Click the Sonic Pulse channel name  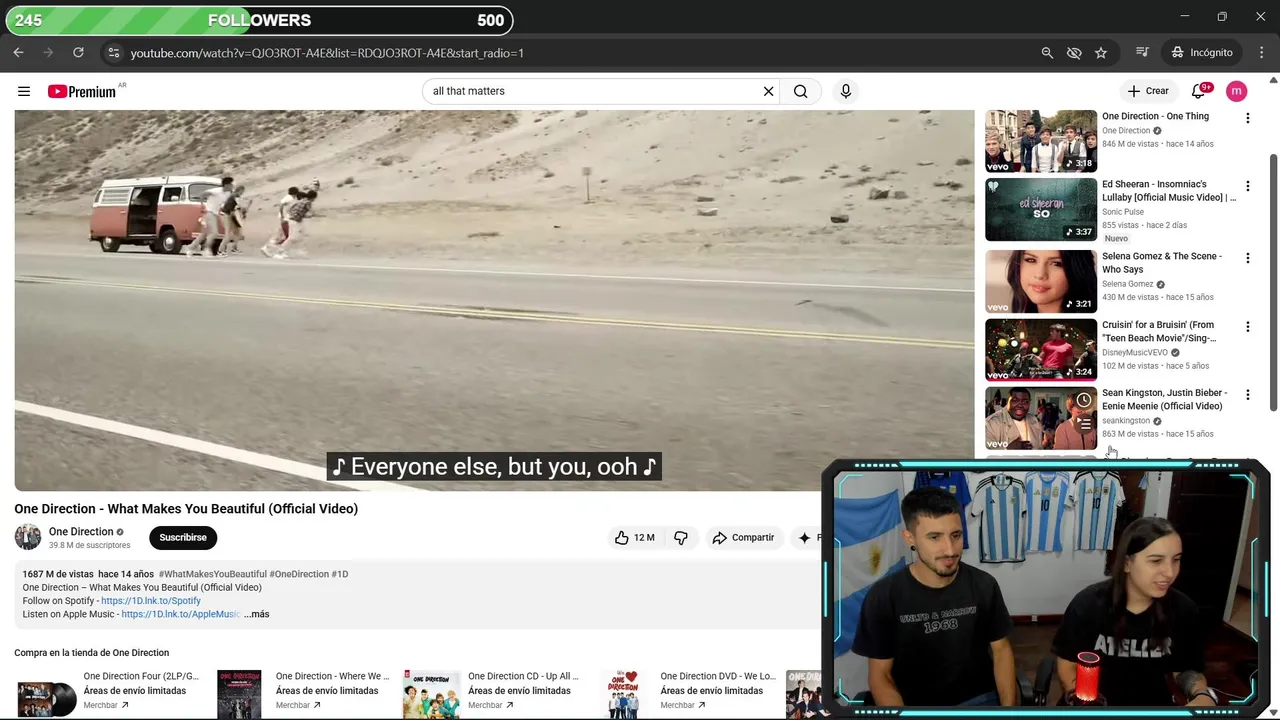click(1123, 212)
